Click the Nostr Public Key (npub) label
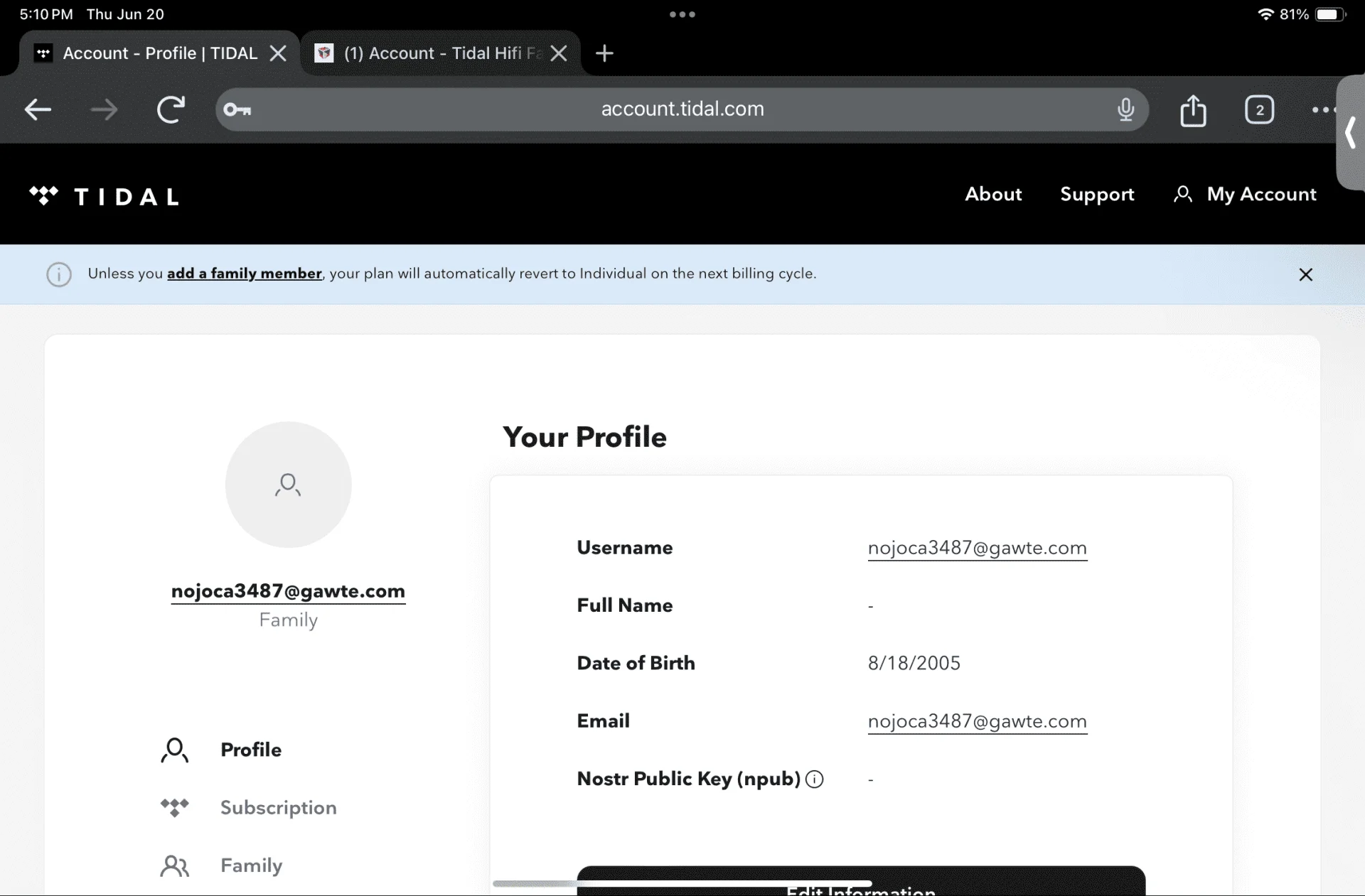 click(x=688, y=779)
